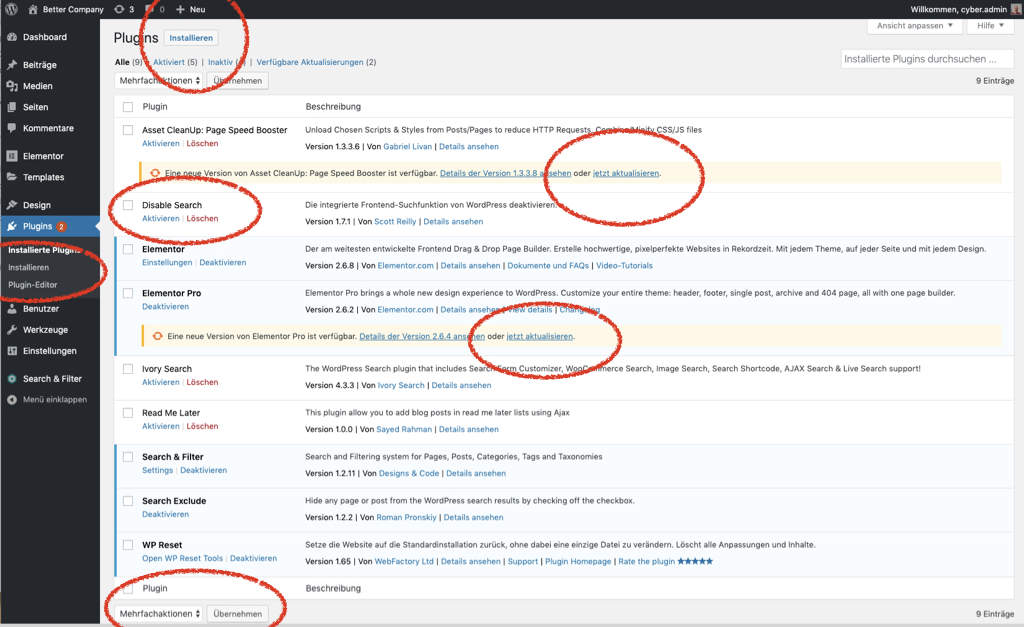The height and width of the screenshot is (627, 1024).
Task: Deactivate the Search Exclude plugin
Action: (165, 515)
